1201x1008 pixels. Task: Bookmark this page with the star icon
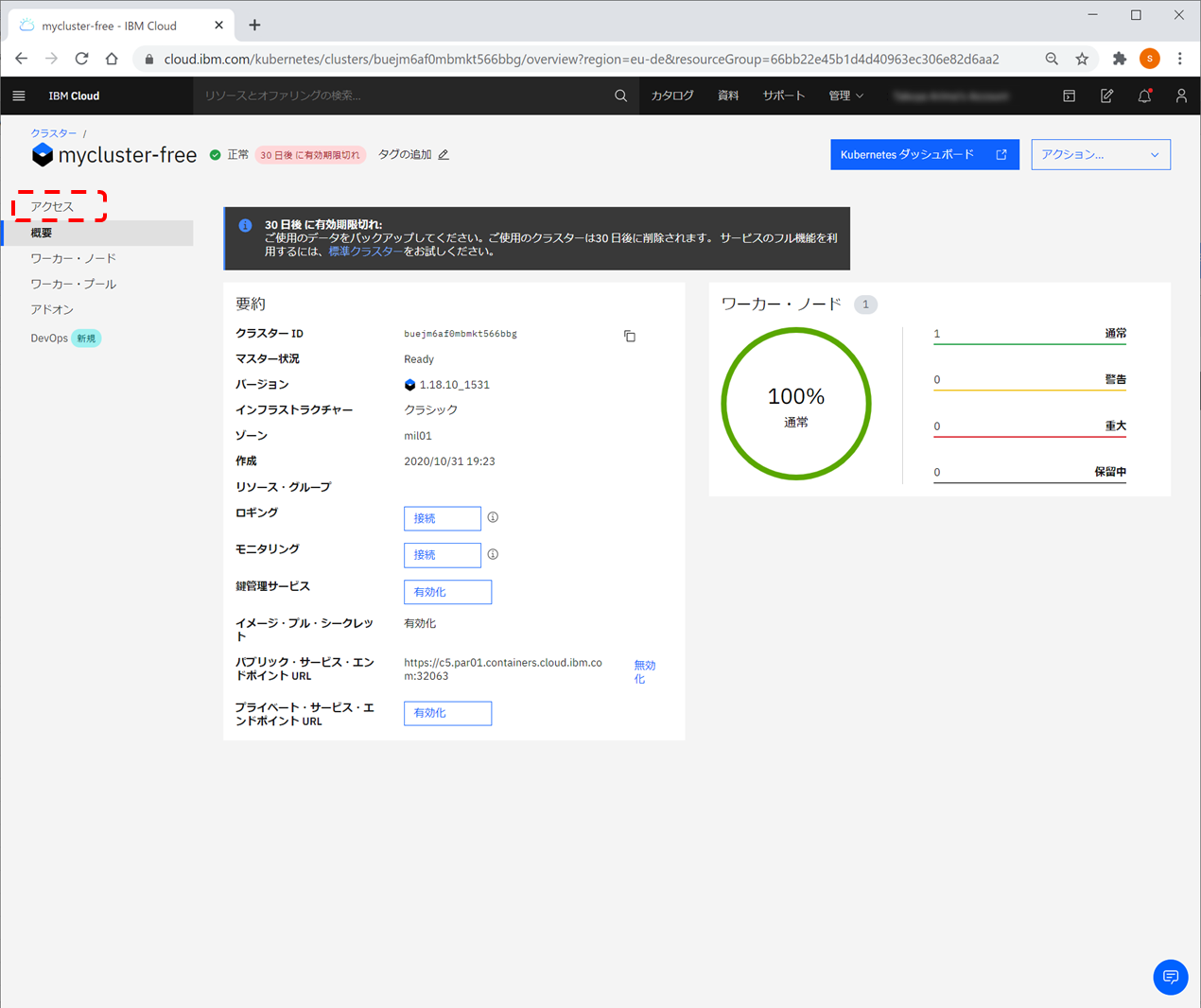coord(1082,59)
